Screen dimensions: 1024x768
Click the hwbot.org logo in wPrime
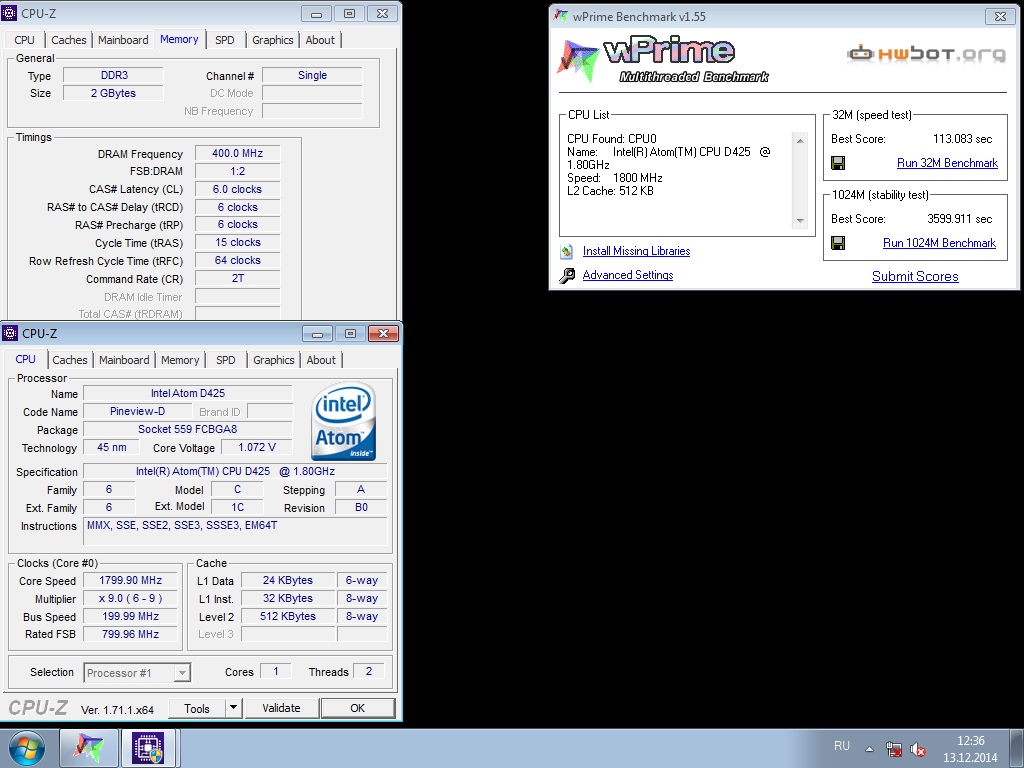tap(927, 54)
